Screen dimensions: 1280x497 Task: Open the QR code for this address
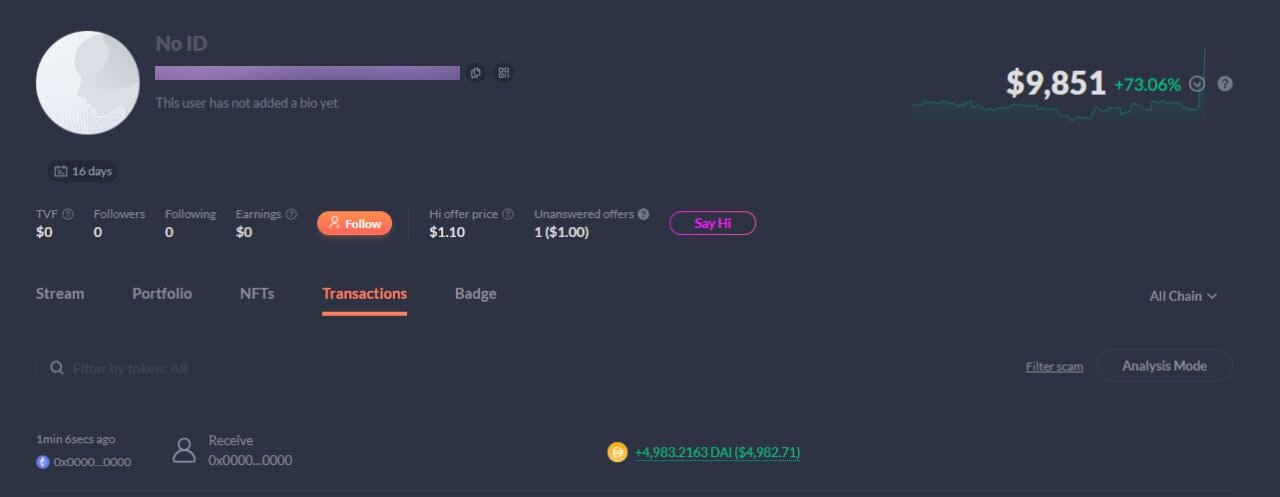click(x=503, y=73)
